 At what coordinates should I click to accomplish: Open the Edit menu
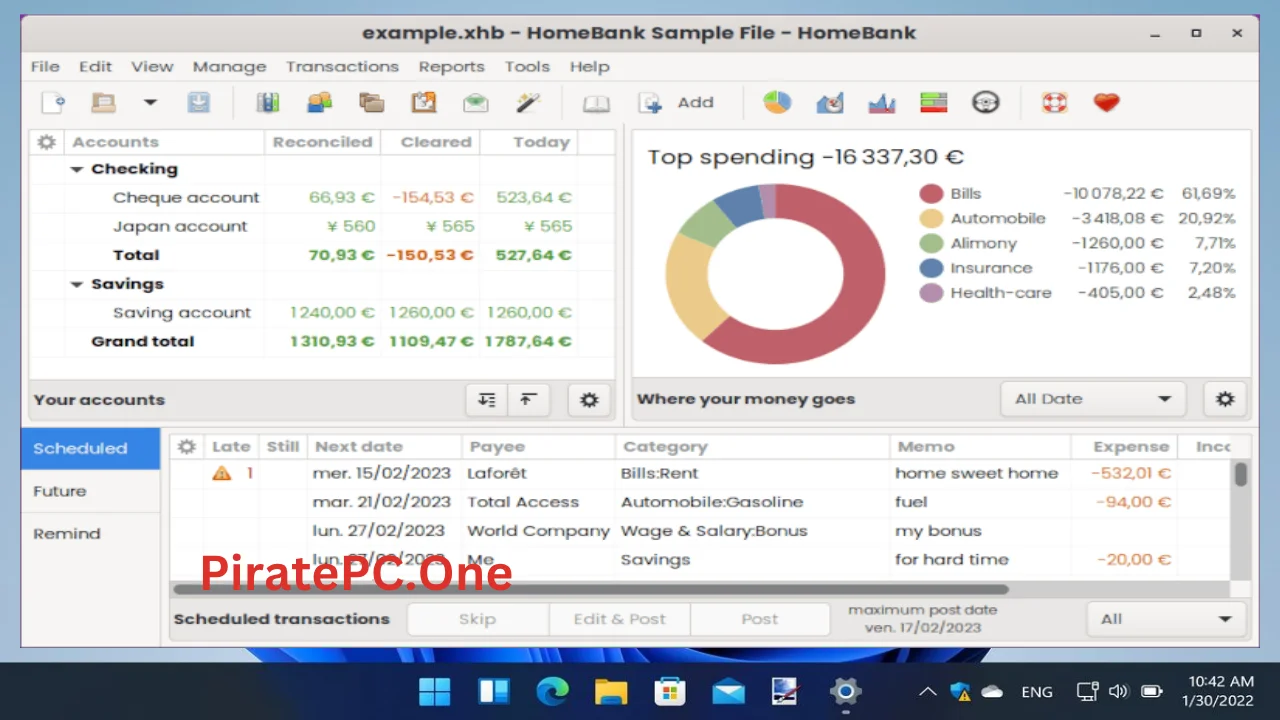95,66
